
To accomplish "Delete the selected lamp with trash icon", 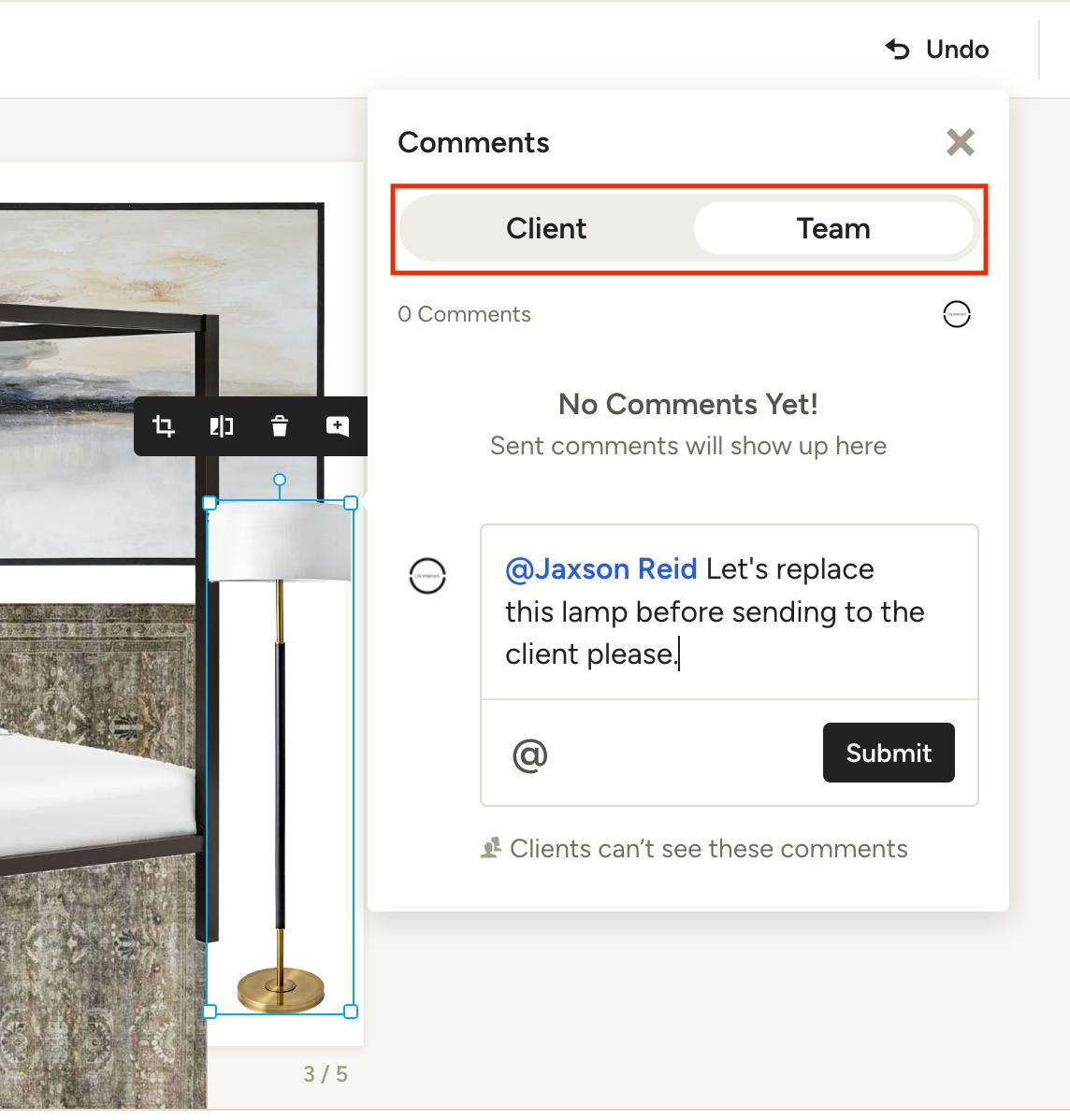I will pos(279,427).
